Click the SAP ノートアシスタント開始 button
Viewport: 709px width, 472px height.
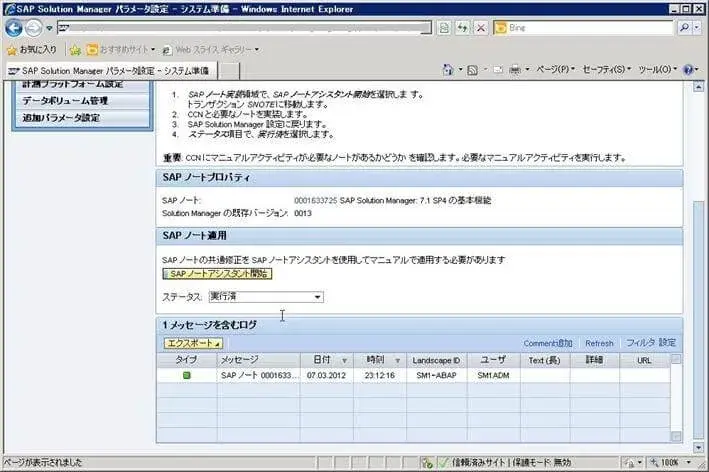tap(217, 274)
